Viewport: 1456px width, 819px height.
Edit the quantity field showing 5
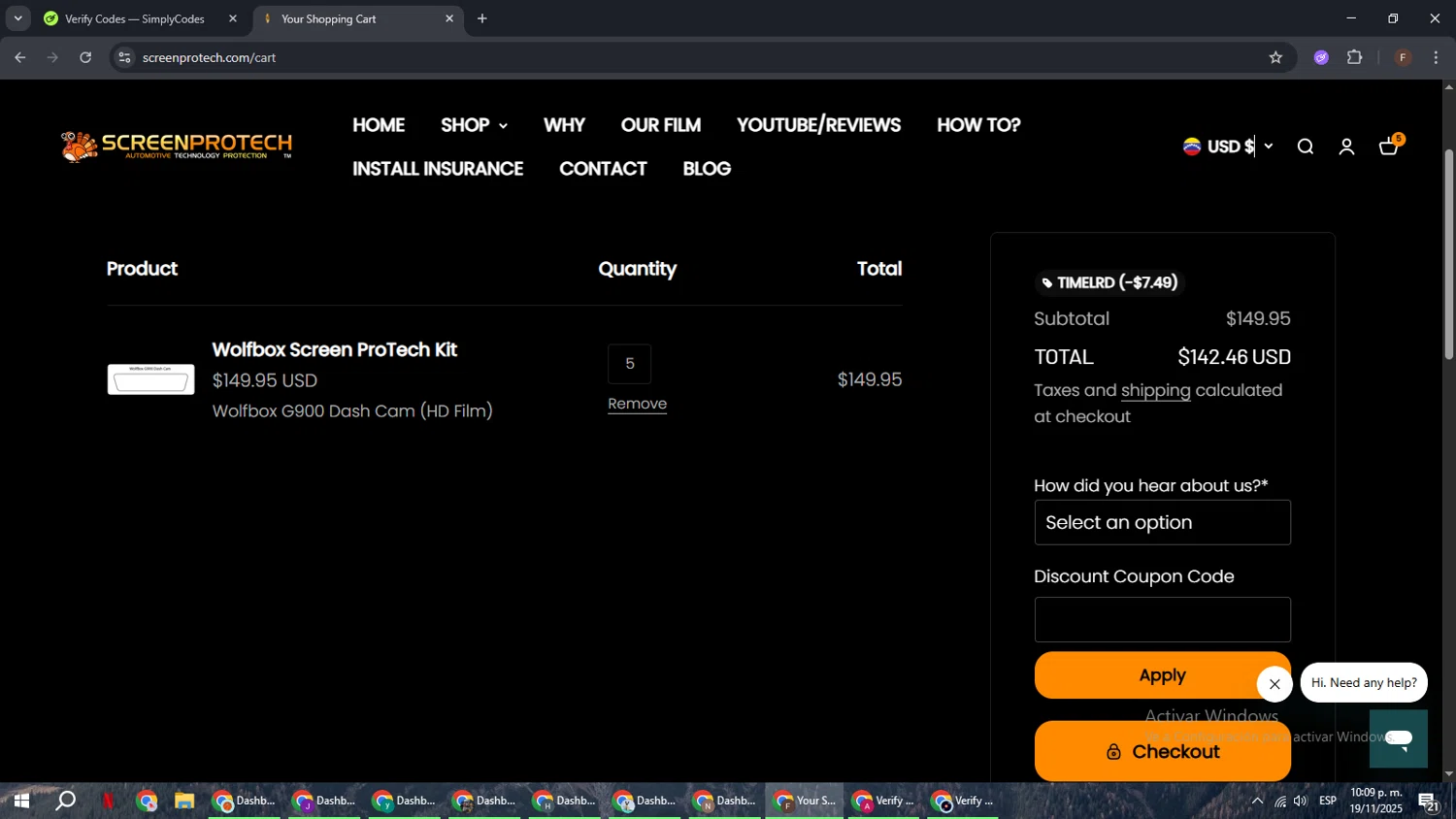click(629, 364)
